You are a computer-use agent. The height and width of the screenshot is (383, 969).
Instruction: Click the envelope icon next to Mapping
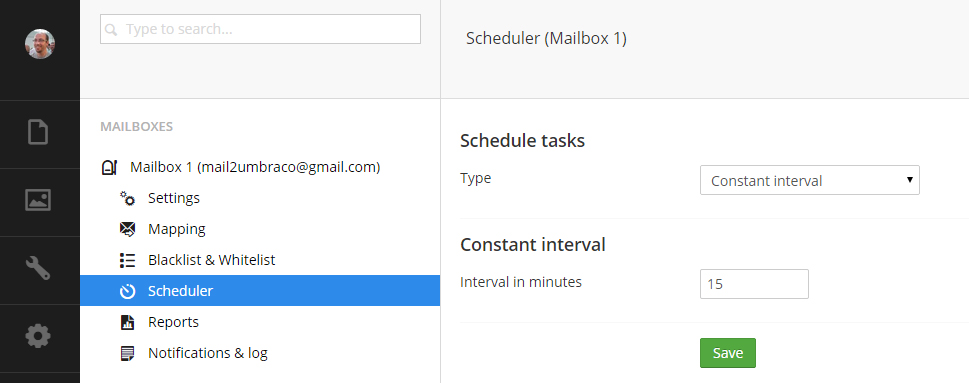[x=127, y=229]
